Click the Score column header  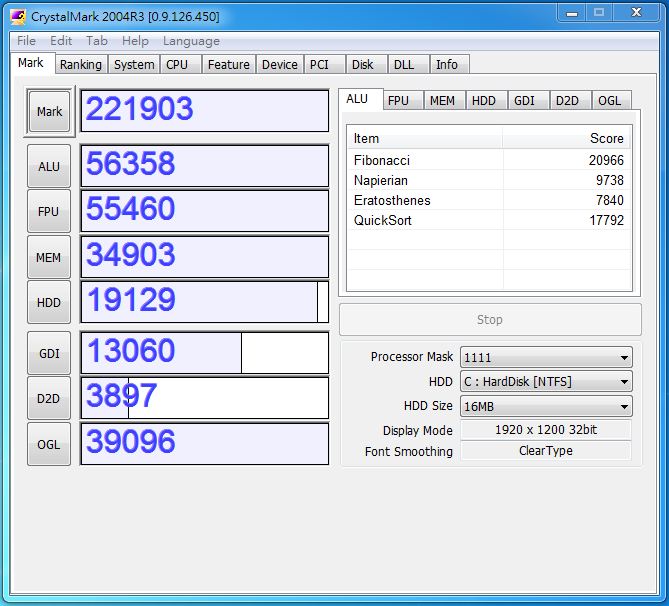pyautogui.click(x=567, y=139)
